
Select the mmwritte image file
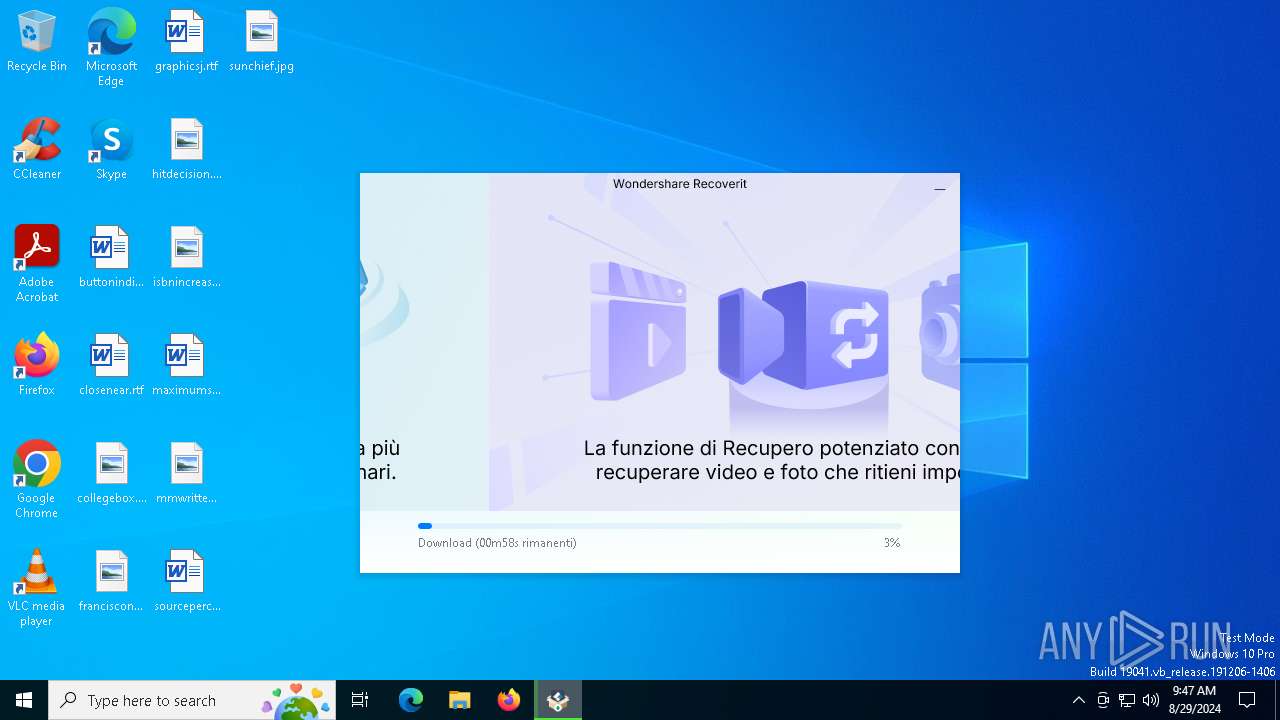coord(186,474)
